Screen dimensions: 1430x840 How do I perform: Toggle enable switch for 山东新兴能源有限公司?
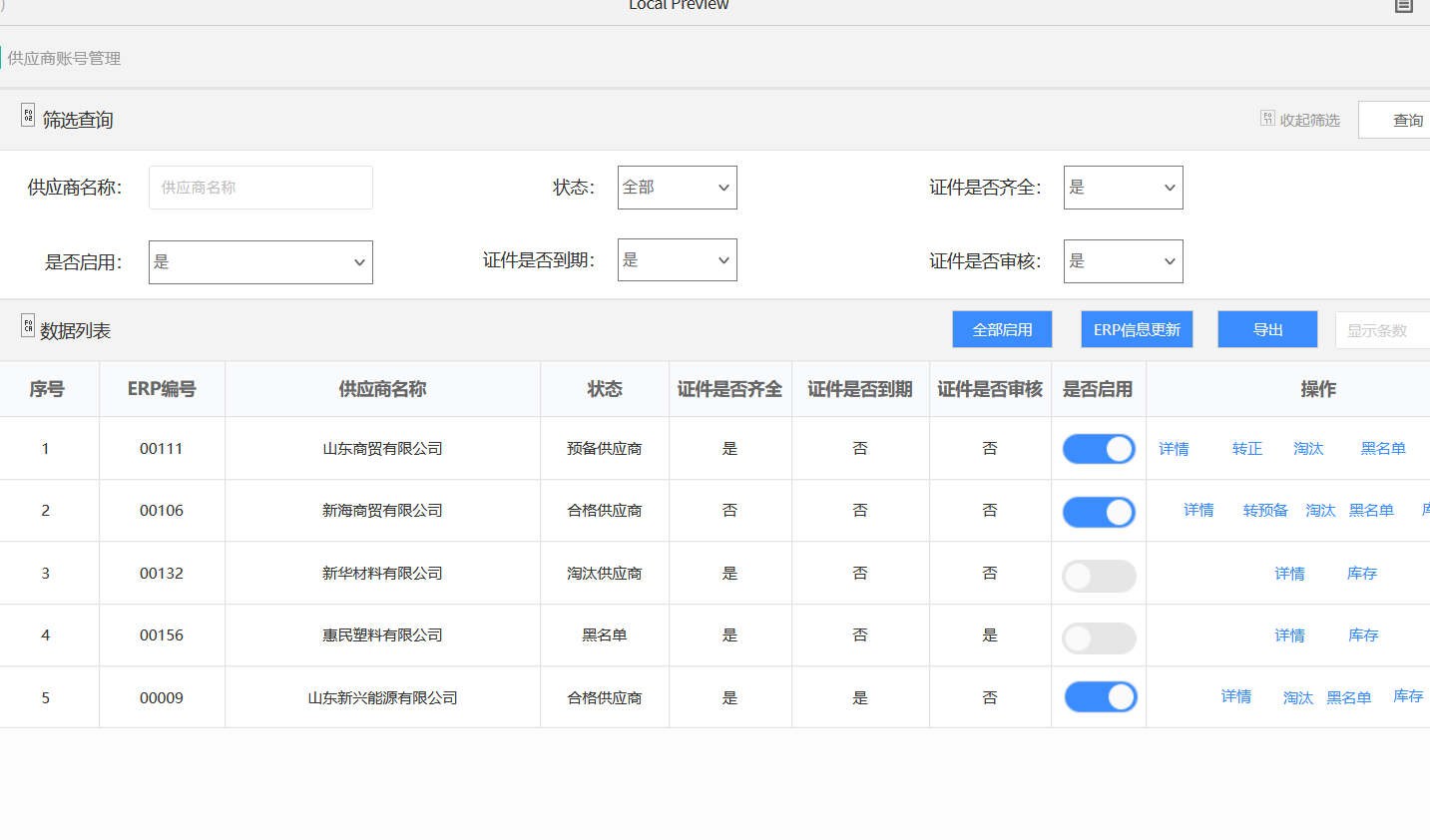click(1101, 696)
